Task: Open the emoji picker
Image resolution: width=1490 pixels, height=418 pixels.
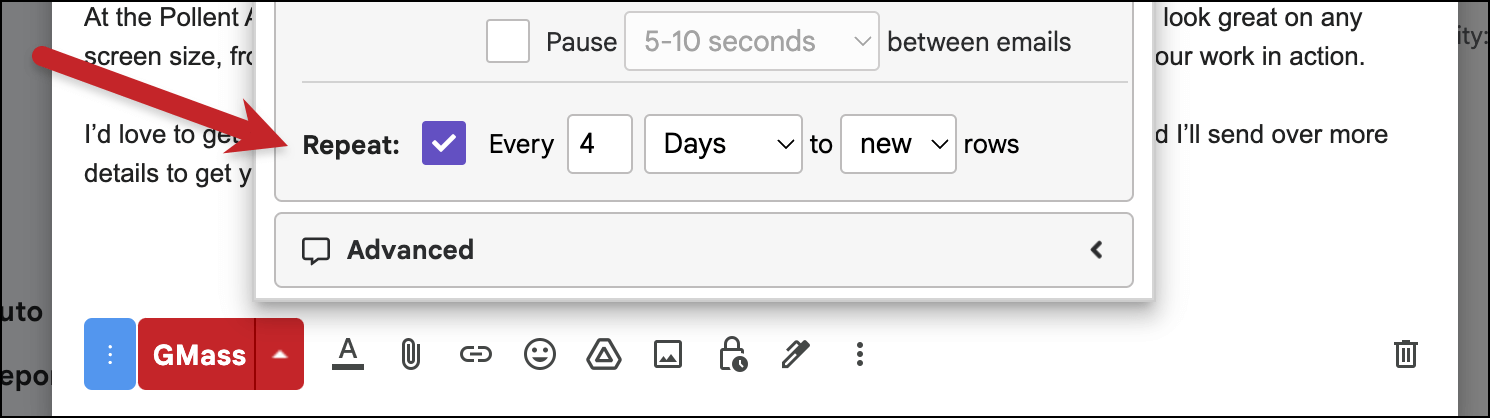Action: pyautogui.click(x=540, y=354)
